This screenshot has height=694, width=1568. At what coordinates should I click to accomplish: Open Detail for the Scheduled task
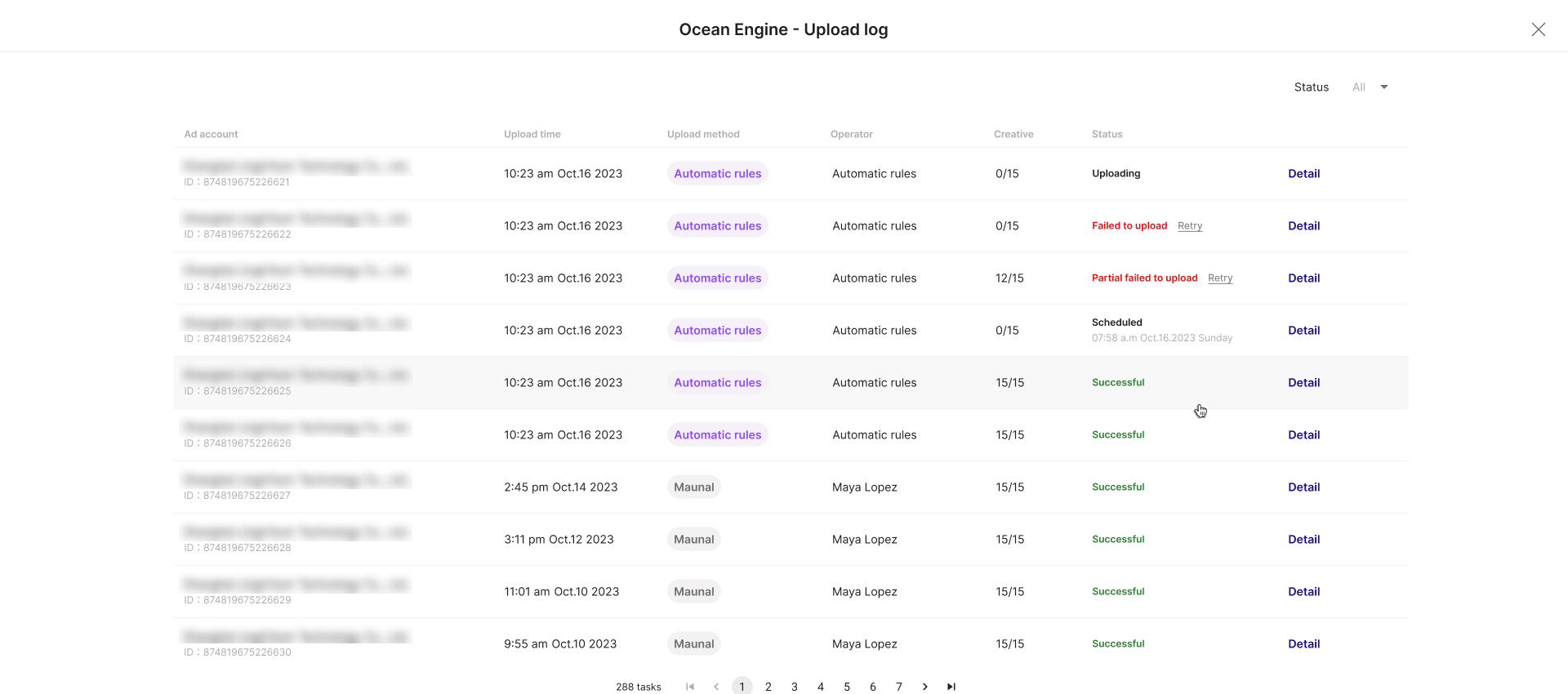click(x=1303, y=331)
